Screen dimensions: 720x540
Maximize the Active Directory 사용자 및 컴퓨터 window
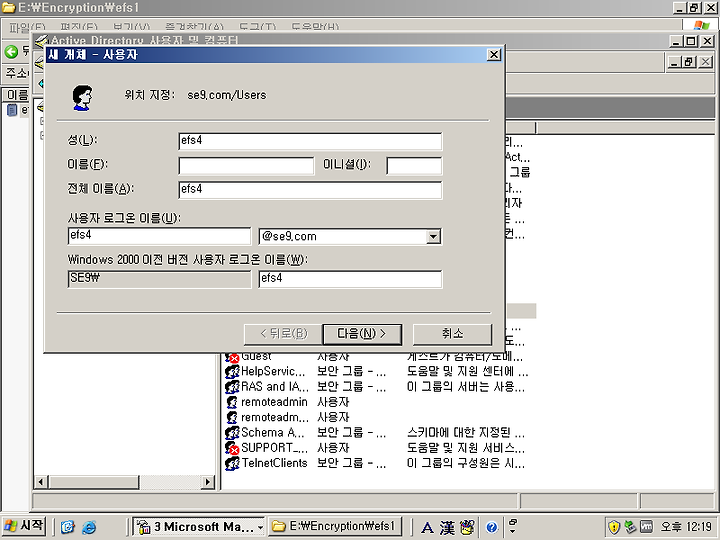691,41
